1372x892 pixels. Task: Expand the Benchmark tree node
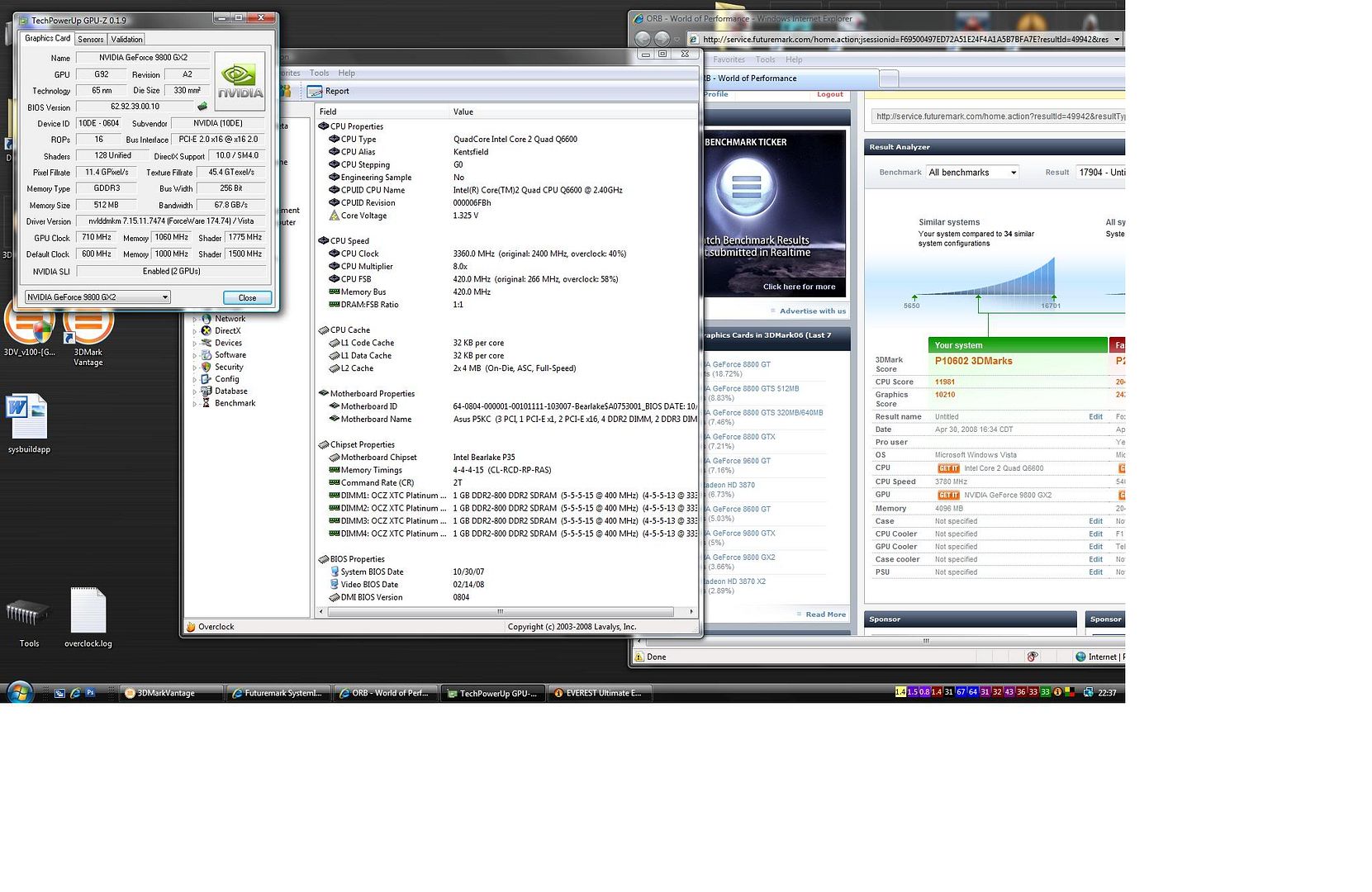[x=195, y=404]
